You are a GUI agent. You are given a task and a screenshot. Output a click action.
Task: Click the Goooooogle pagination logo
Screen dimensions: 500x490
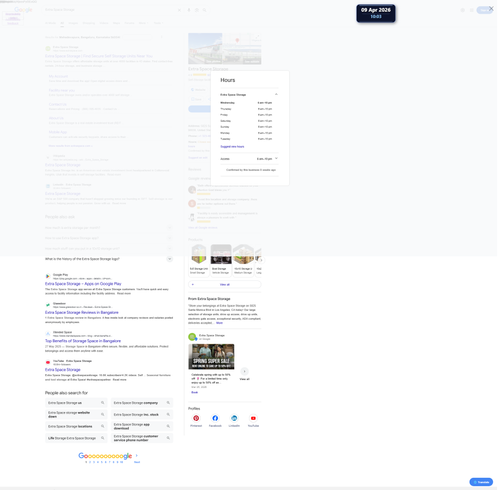pos(105,456)
